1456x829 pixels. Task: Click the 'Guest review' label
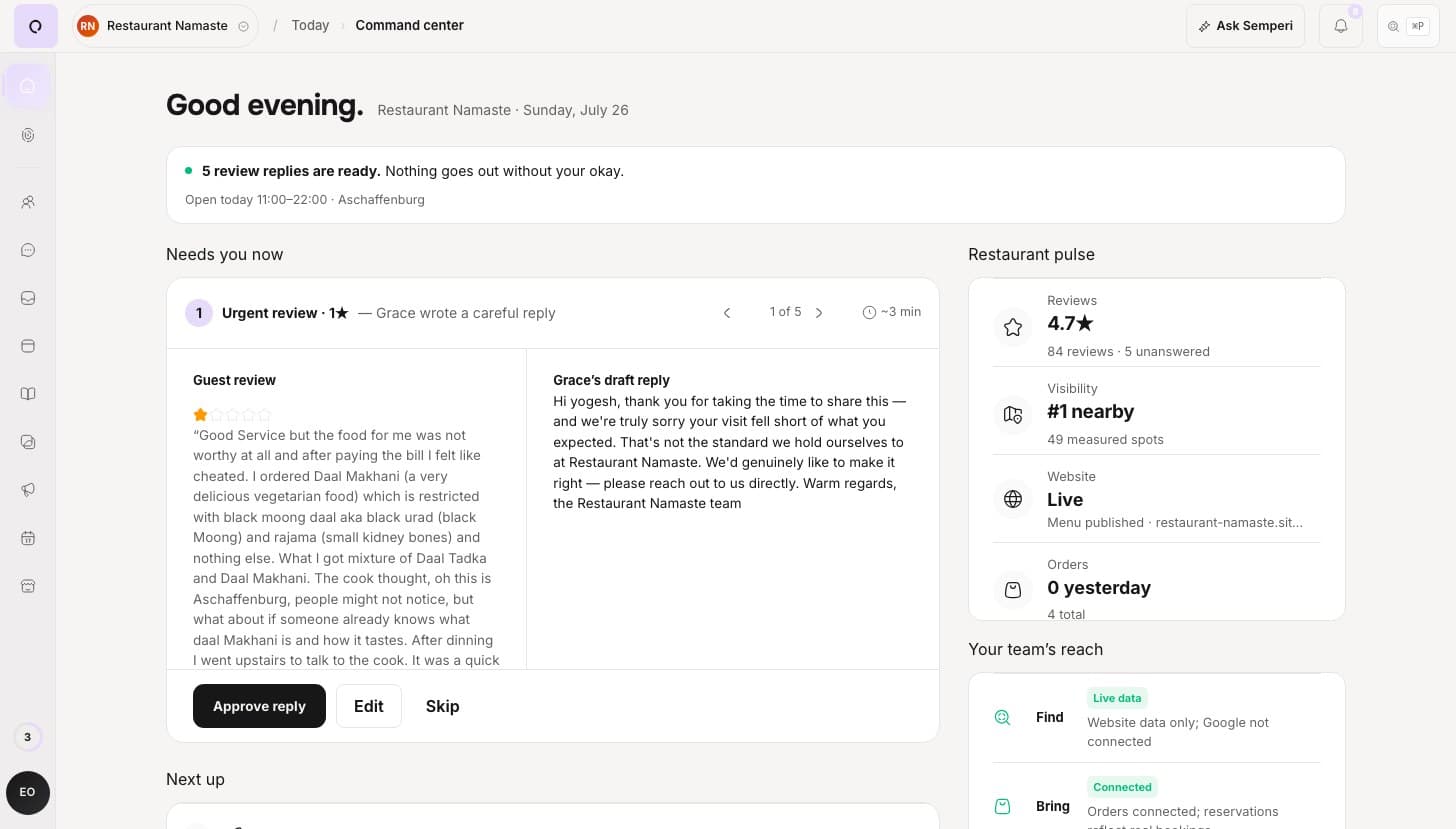[x=234, y=380]
